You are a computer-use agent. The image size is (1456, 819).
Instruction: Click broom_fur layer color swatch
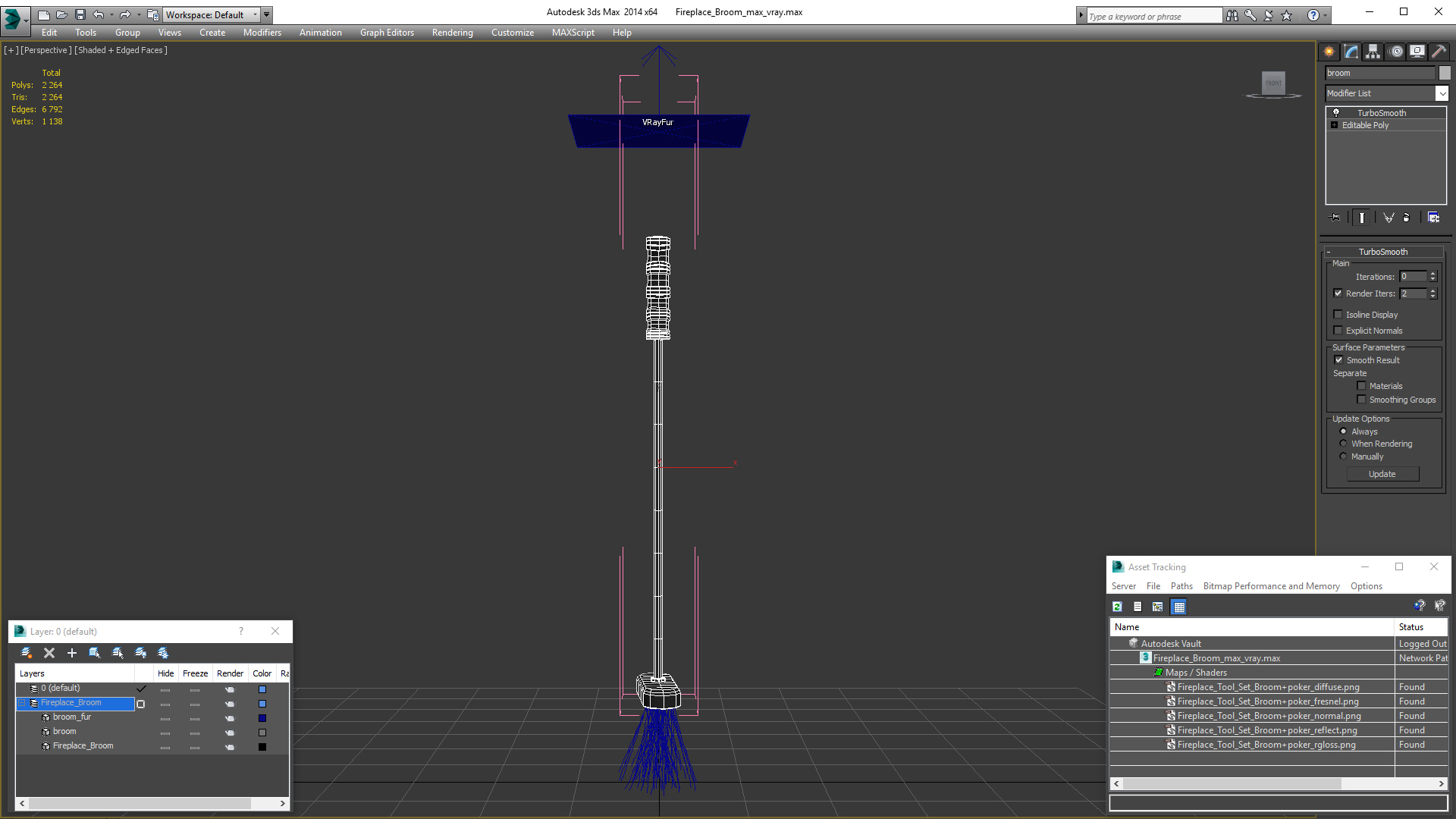coord(262,718)
